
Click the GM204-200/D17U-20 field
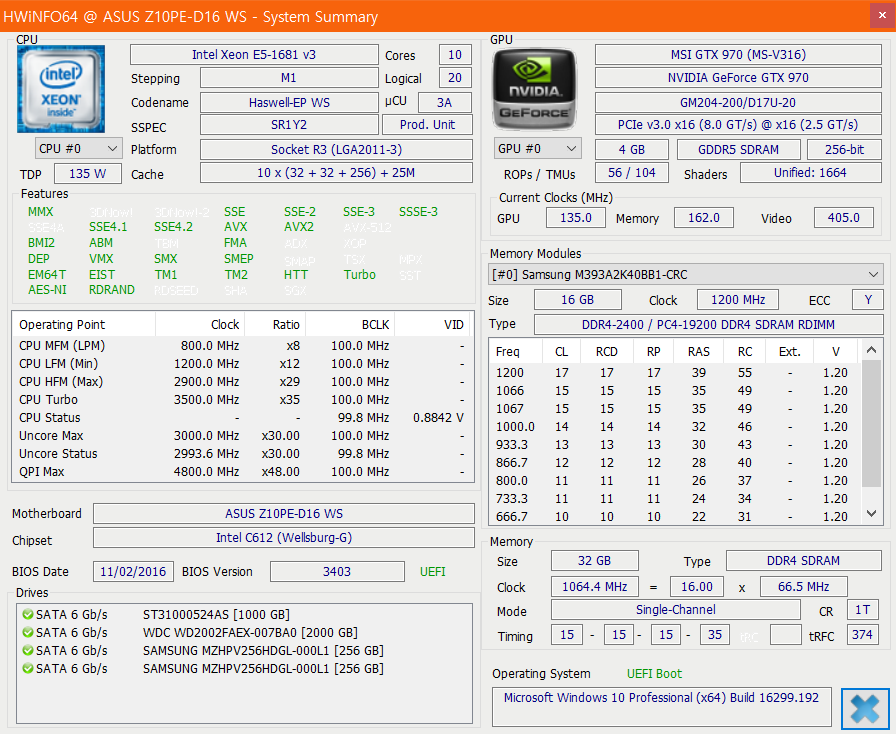[738, 103]
